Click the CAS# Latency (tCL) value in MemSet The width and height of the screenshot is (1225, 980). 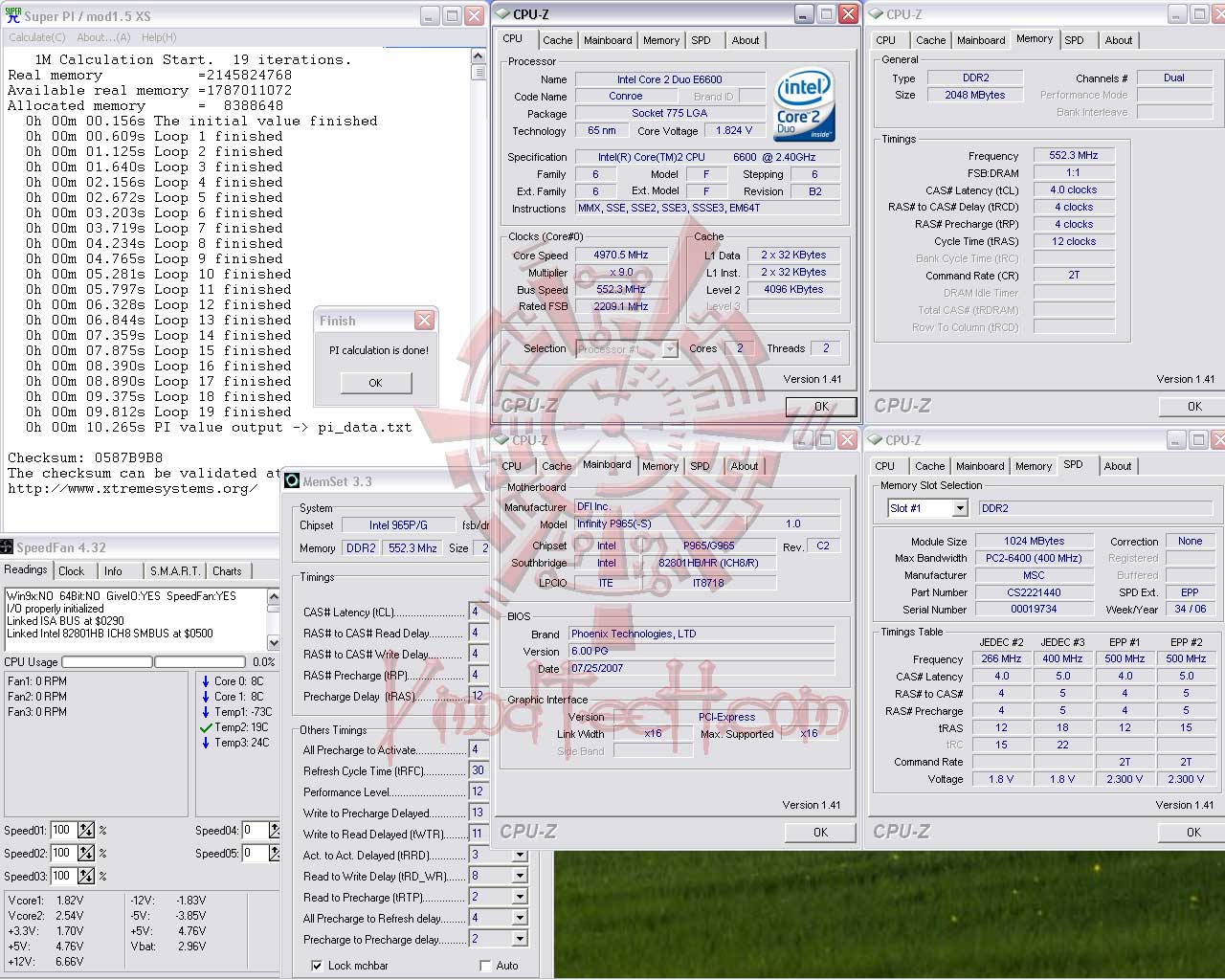[x=478, y=612]
